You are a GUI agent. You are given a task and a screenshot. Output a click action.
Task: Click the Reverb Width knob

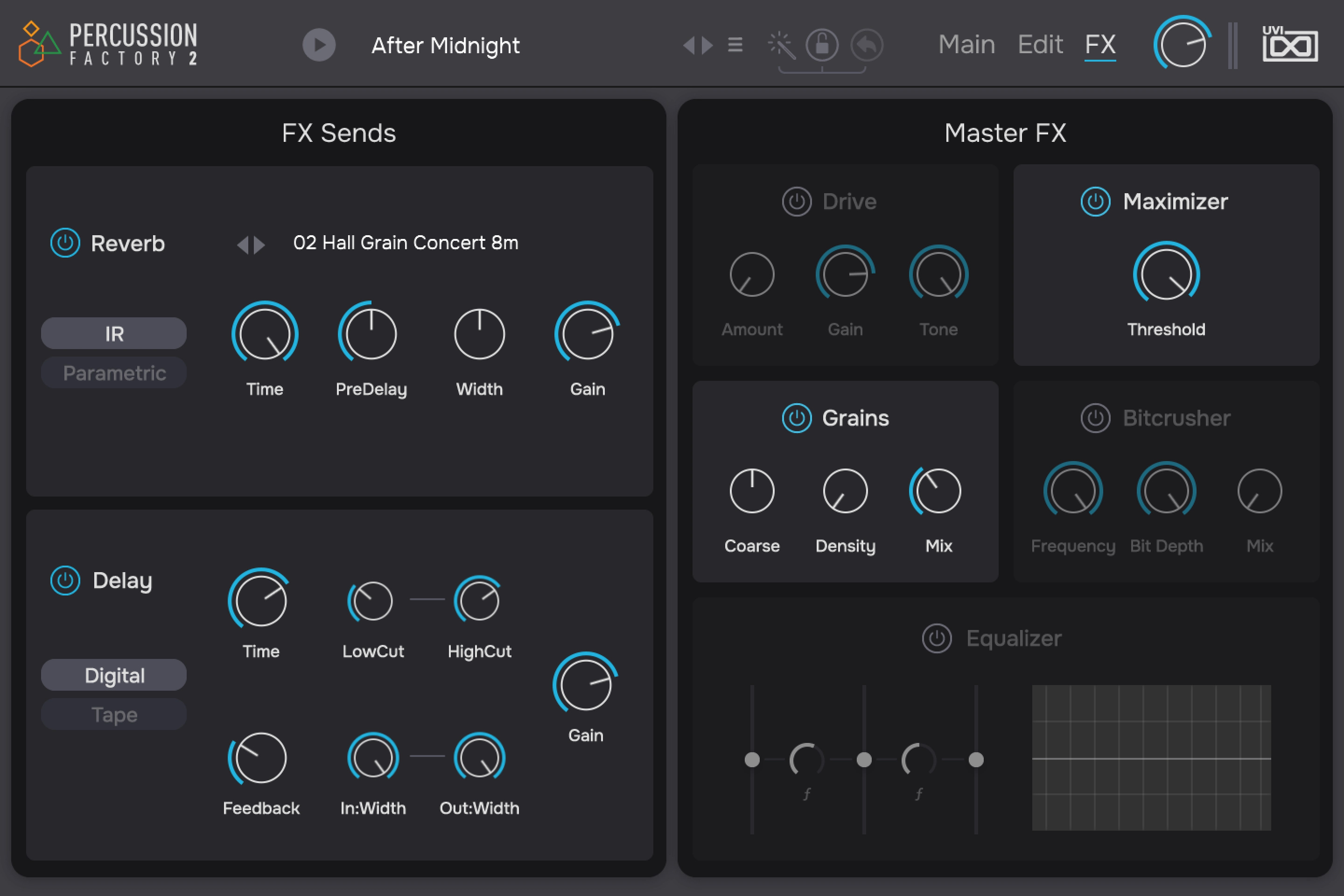479,334
